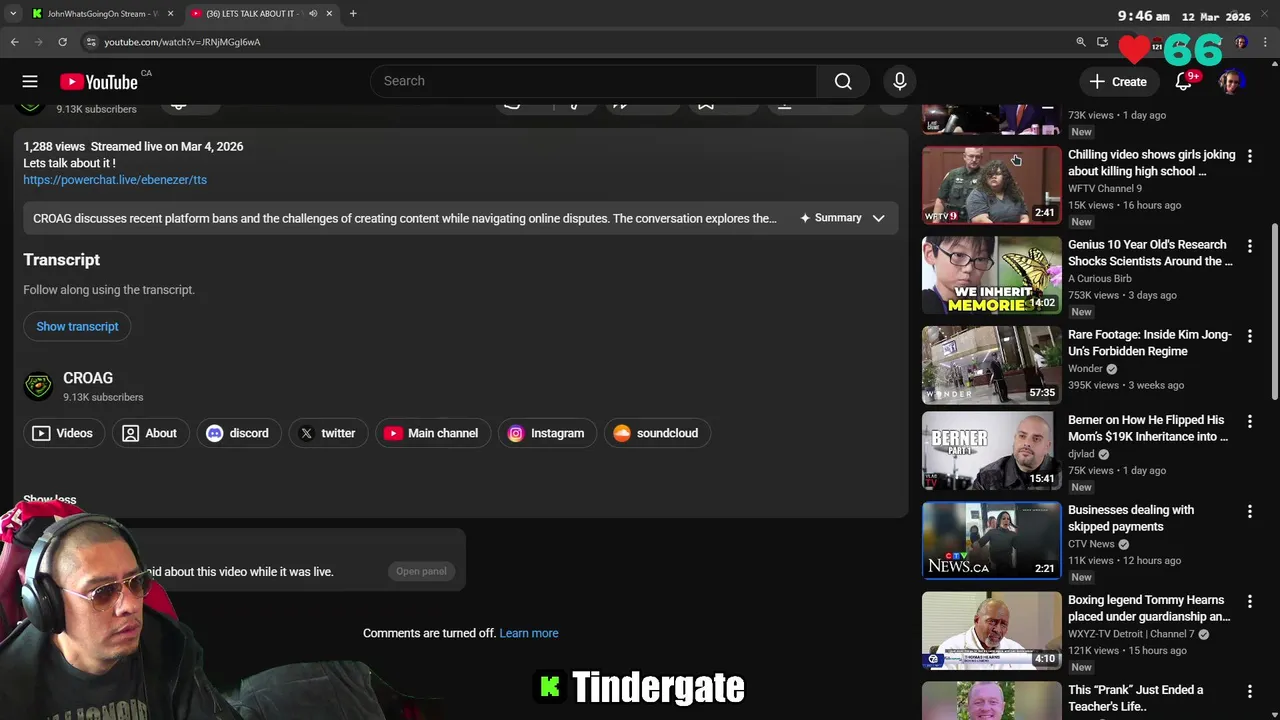The width and height of the screenshot is (1280, 720).
Task: Reload the page
Action: (x=62, y=42)
